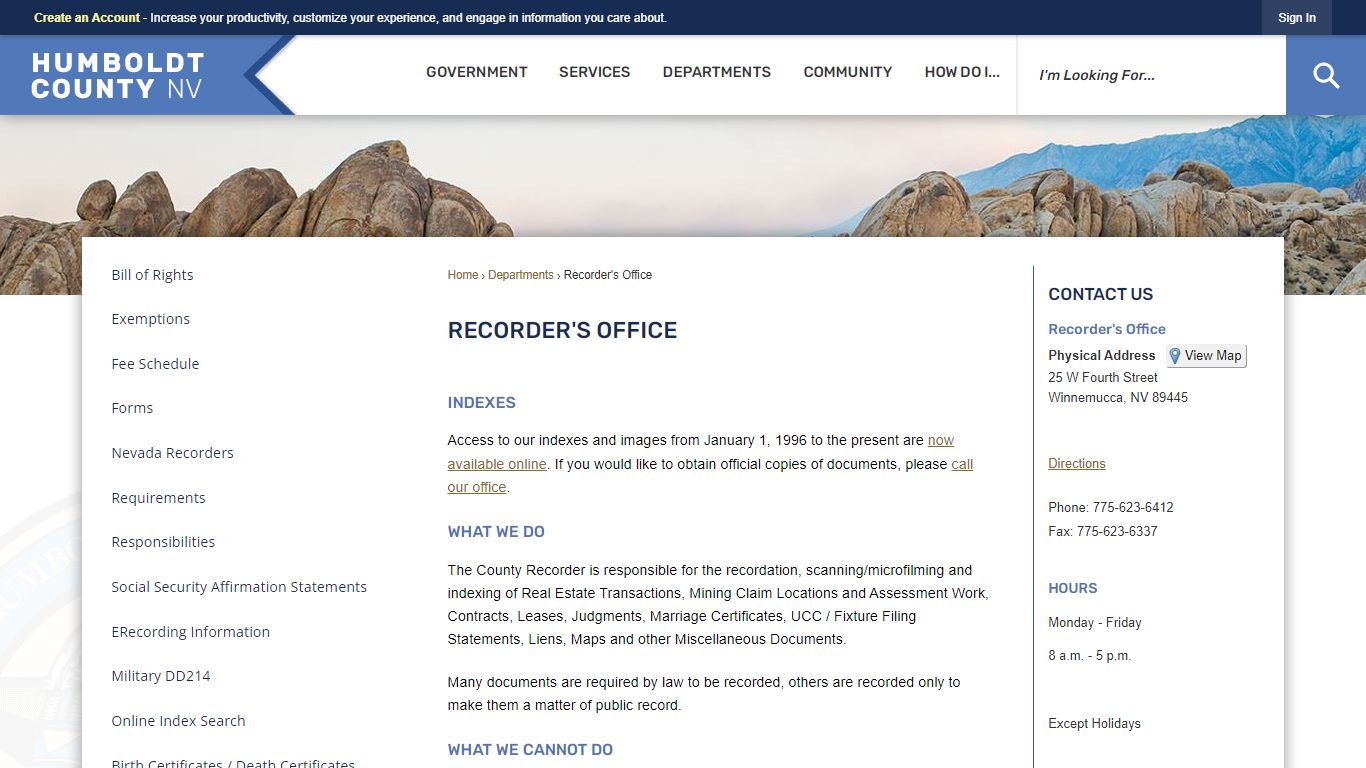Viewport: 1366px width, 768px height.
Task: Open the Departments menu
Action: (717, 72)
